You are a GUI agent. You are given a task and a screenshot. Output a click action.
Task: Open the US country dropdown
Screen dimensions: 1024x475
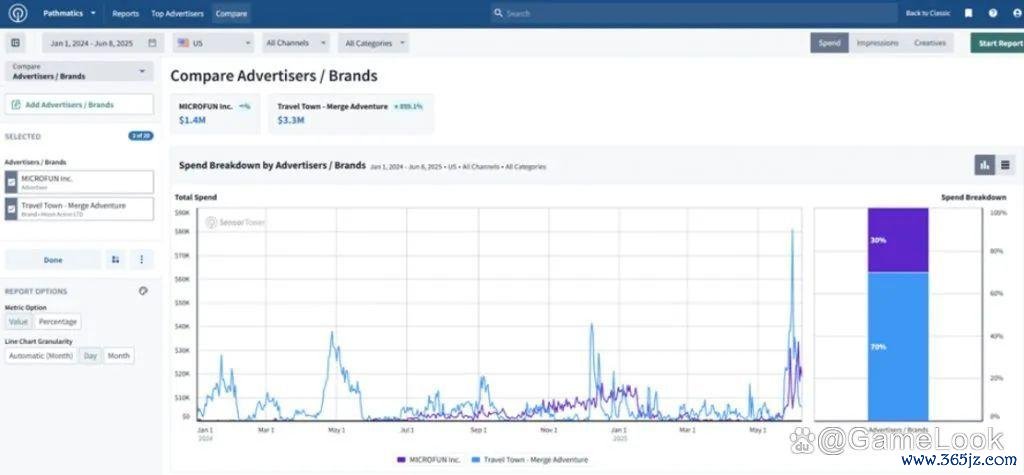pyautogui.click(x=214, y=43)
